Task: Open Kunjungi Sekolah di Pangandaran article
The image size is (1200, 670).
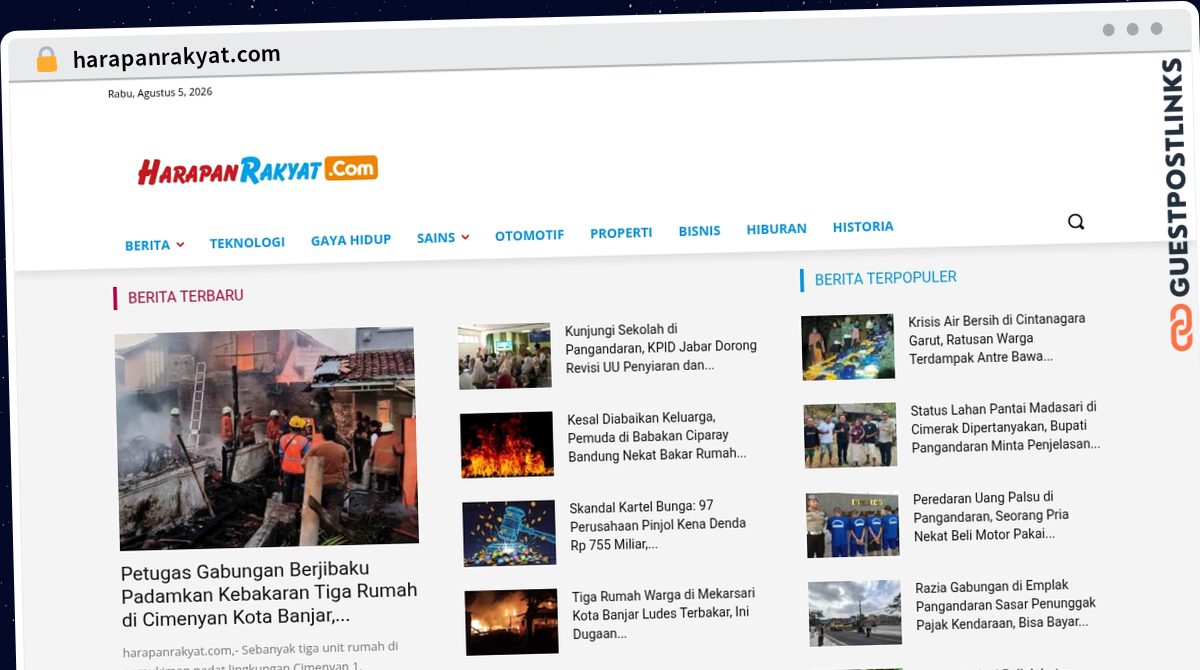Action: click(661, 347)
